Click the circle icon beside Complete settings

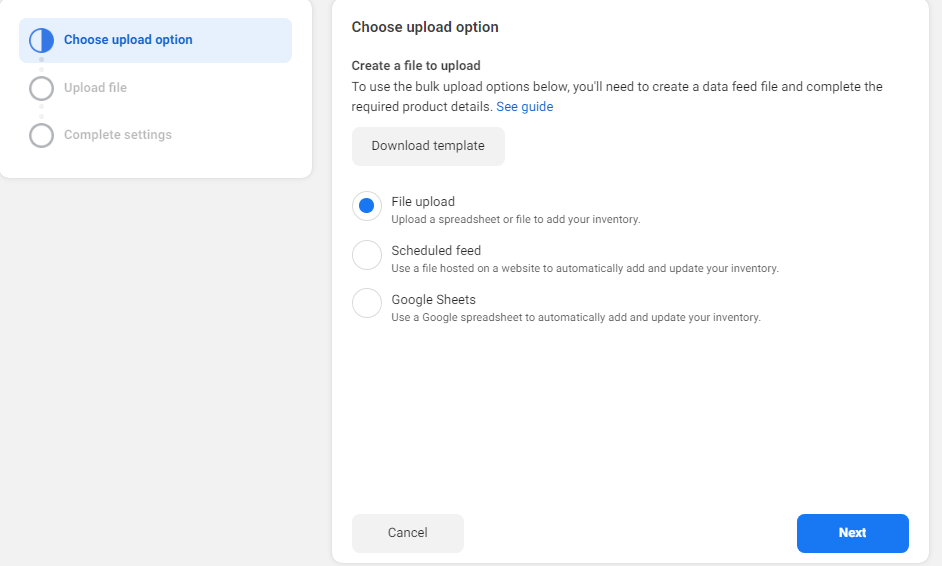coord(41,135)
